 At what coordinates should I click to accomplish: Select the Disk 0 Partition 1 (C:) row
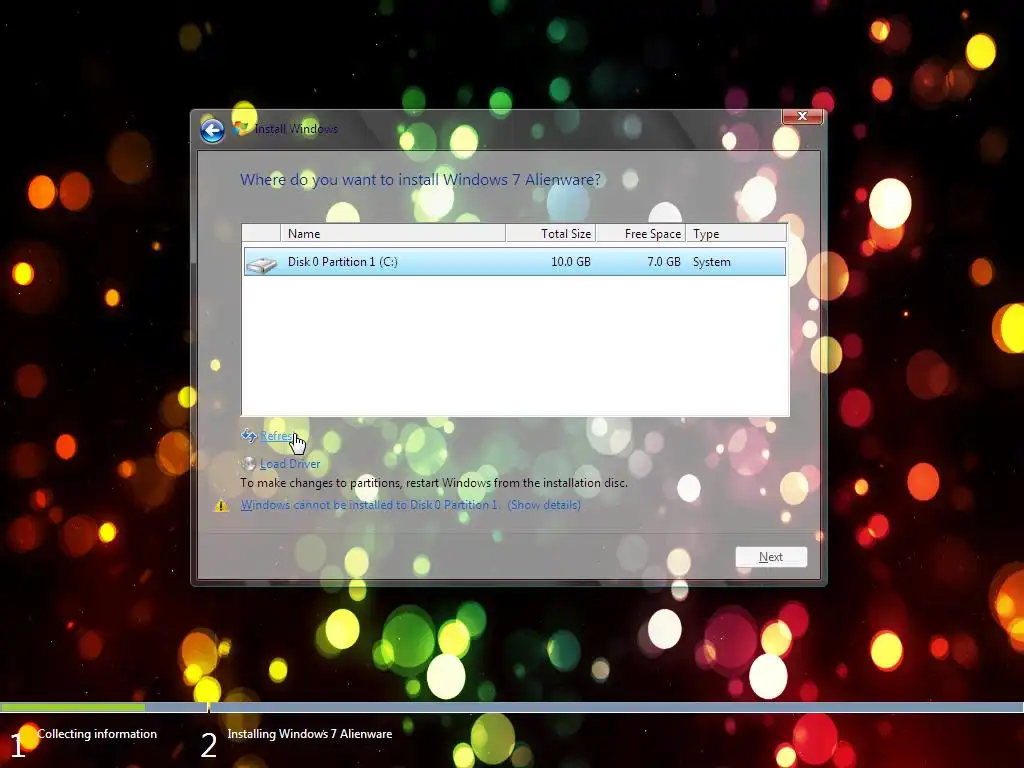coord(515,262)
